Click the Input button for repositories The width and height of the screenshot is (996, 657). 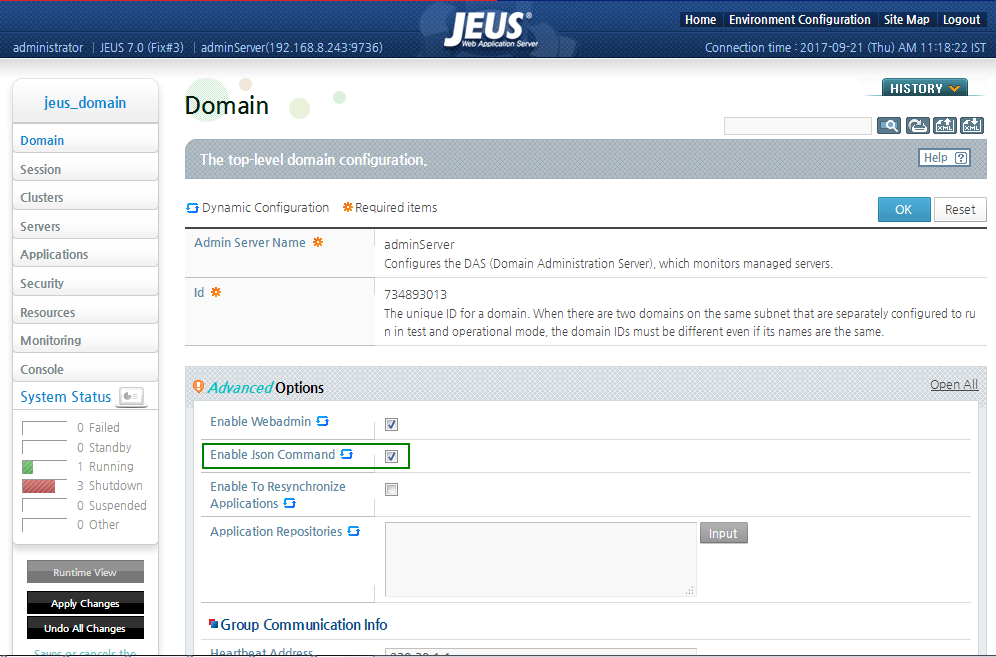coord(723,533)
